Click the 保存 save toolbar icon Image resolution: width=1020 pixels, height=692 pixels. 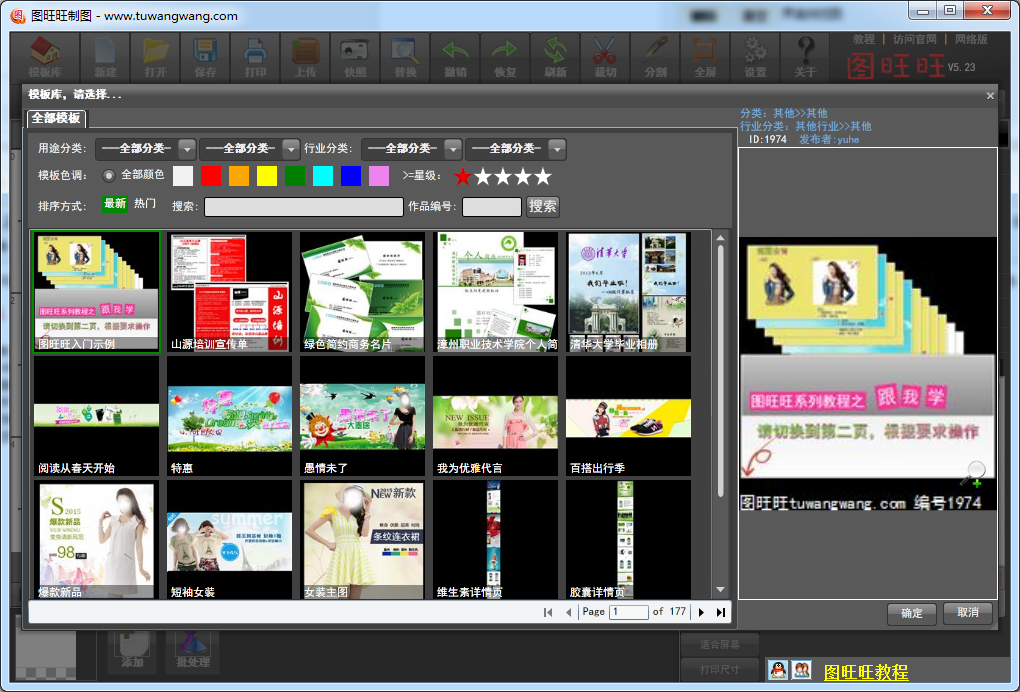tap(205, 57)
